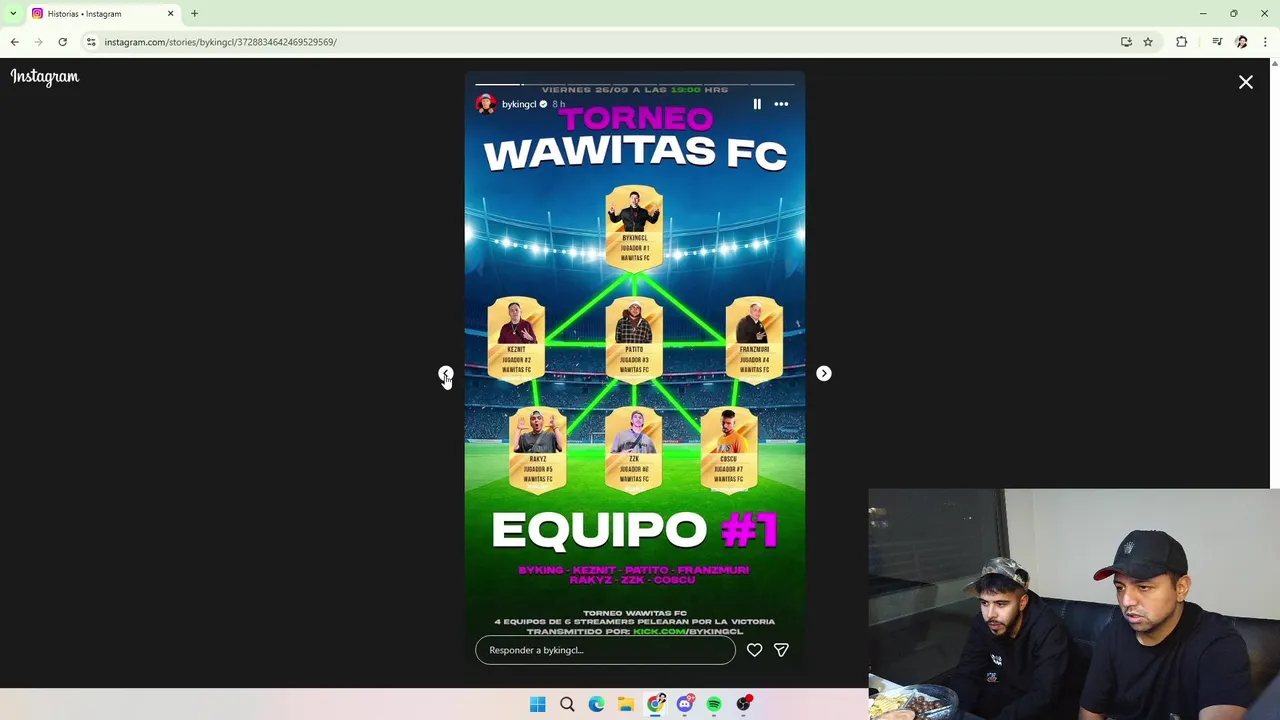
Task: Open a new browser tab
Action: point(194,14)
